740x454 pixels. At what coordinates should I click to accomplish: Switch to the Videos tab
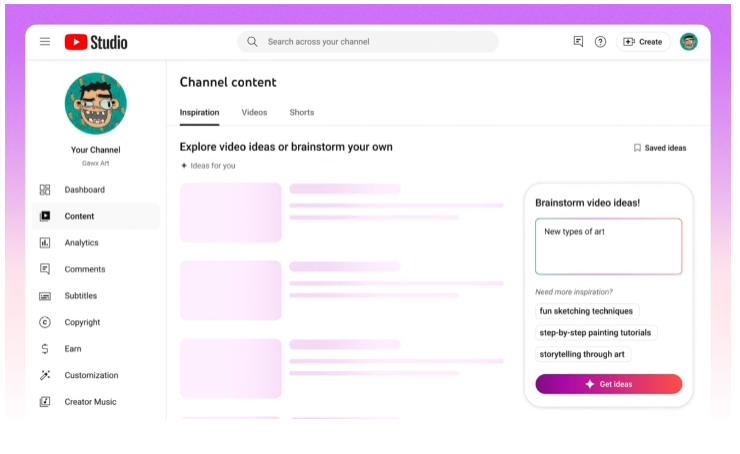254,113
